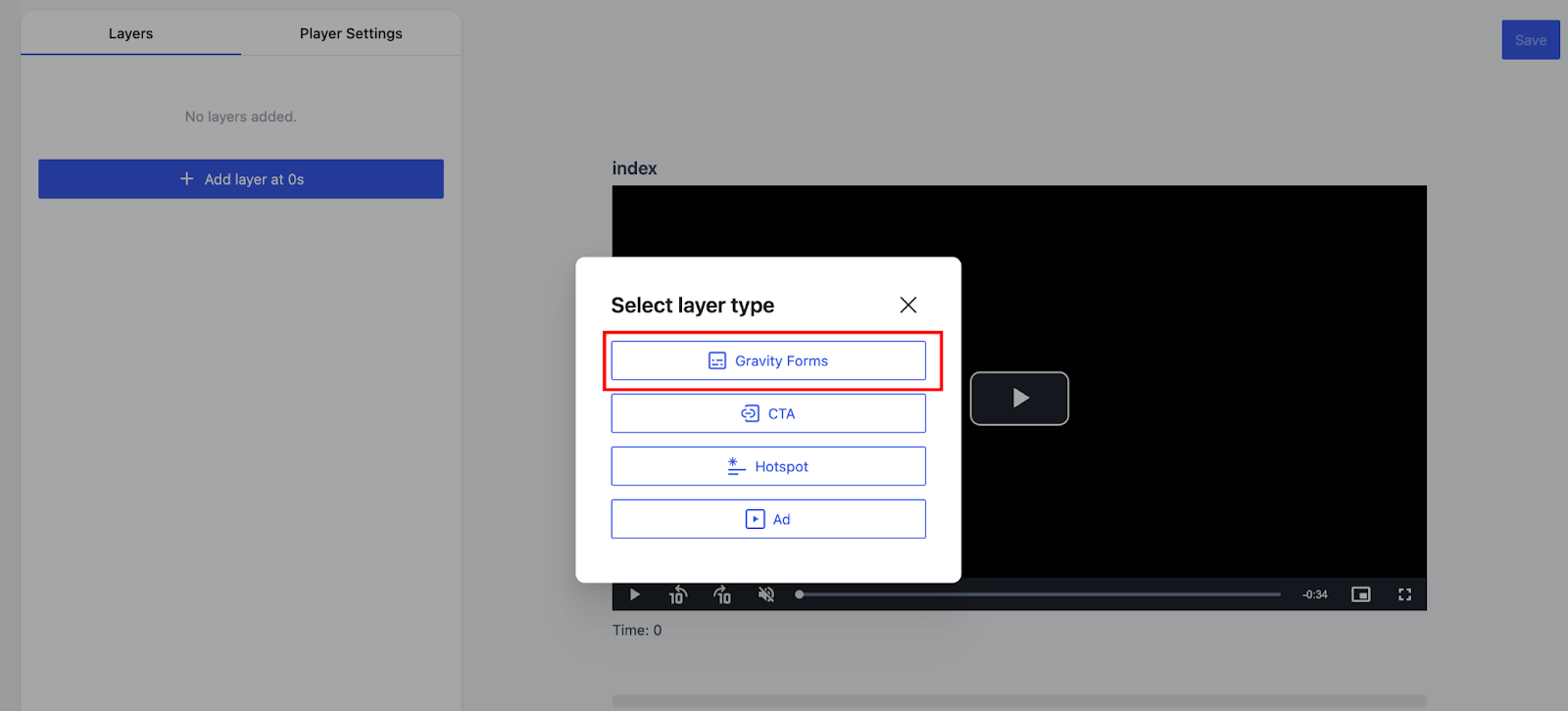
Task: Open the Player Settings tab
Action: point(351,33)
